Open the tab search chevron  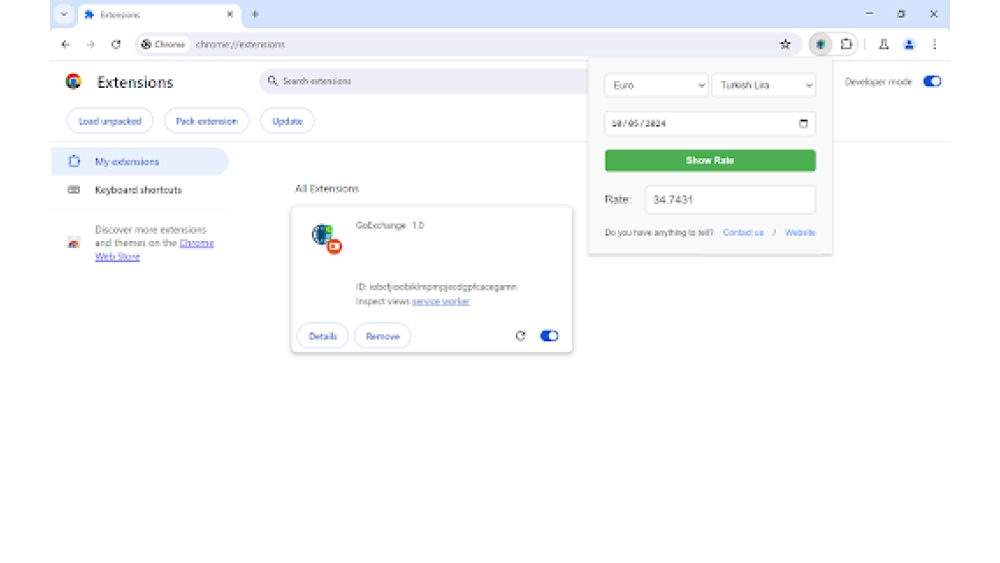tap(64, 14)
